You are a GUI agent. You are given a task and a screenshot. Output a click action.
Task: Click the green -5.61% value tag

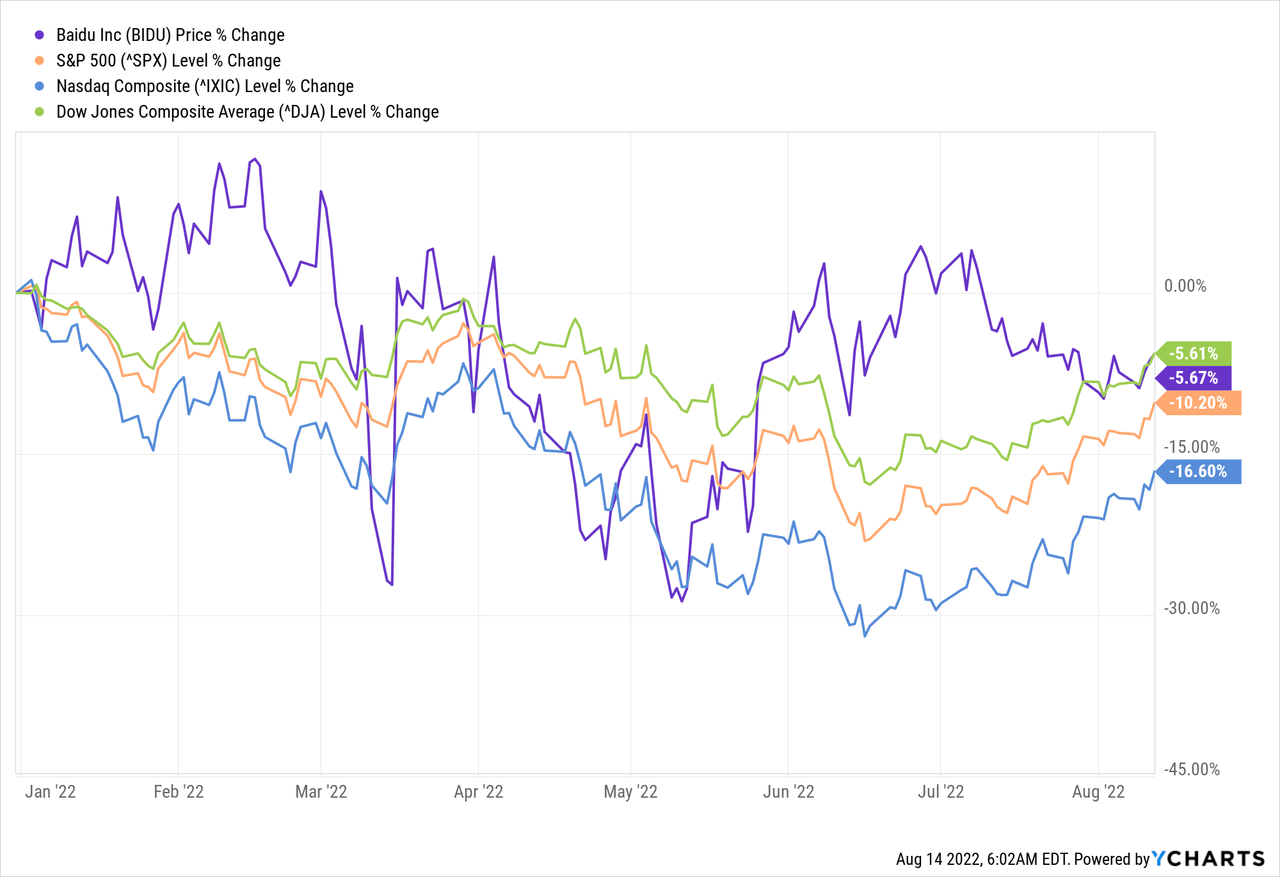coord(1194,353)
